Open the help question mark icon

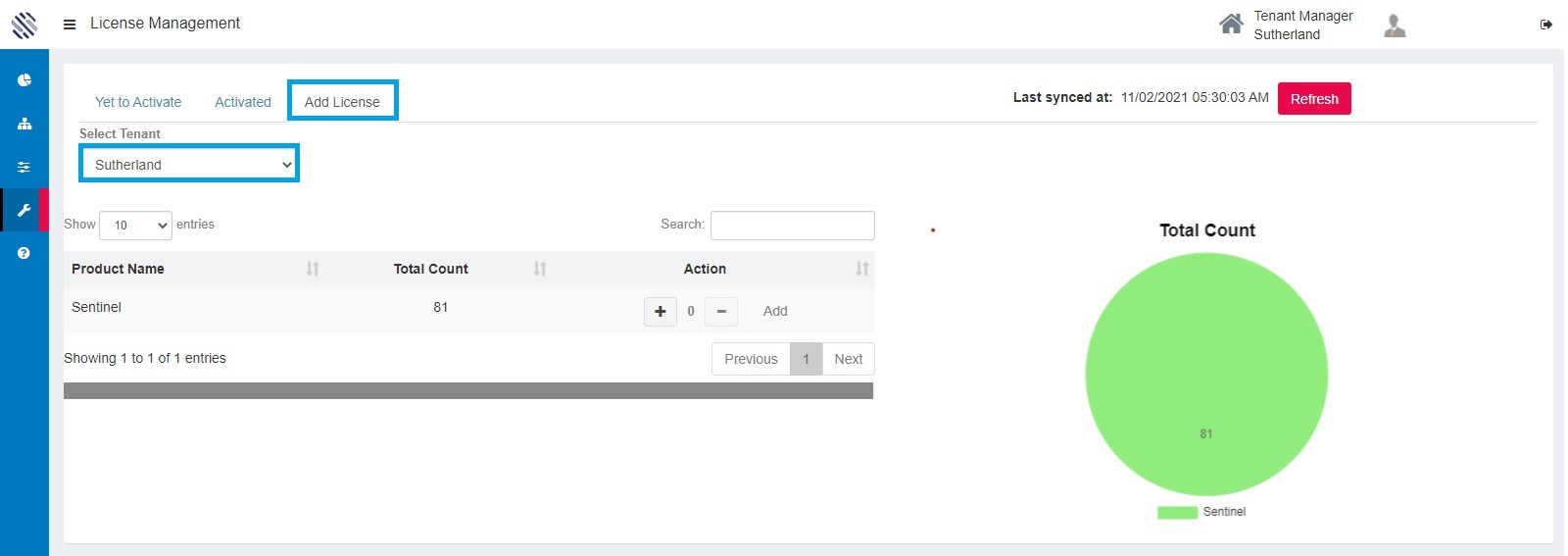24,253
